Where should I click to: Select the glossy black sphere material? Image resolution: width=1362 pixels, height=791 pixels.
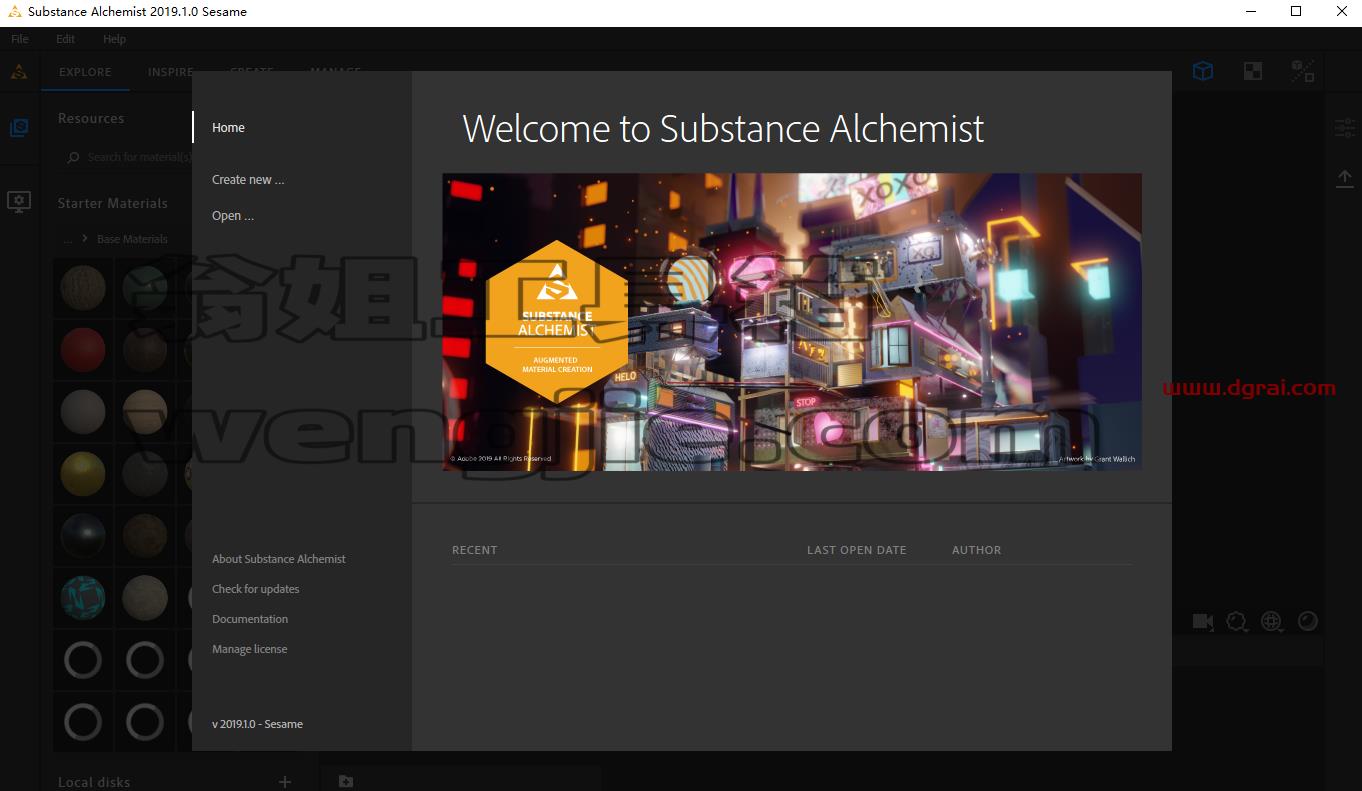coord(83,536)
